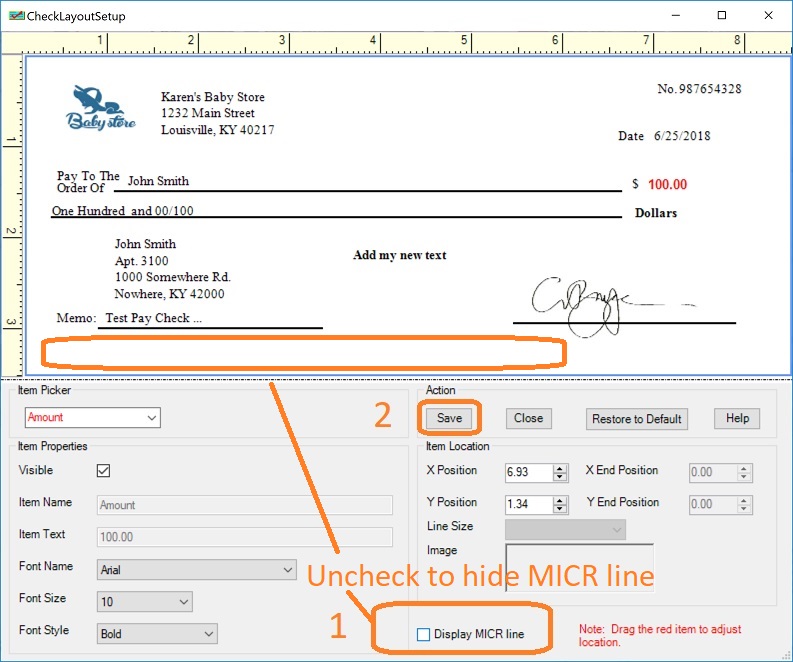Viewport: 793px width, 662px height.
Task: Select 'Karen's Baby Store' company name
Action: 212,97
